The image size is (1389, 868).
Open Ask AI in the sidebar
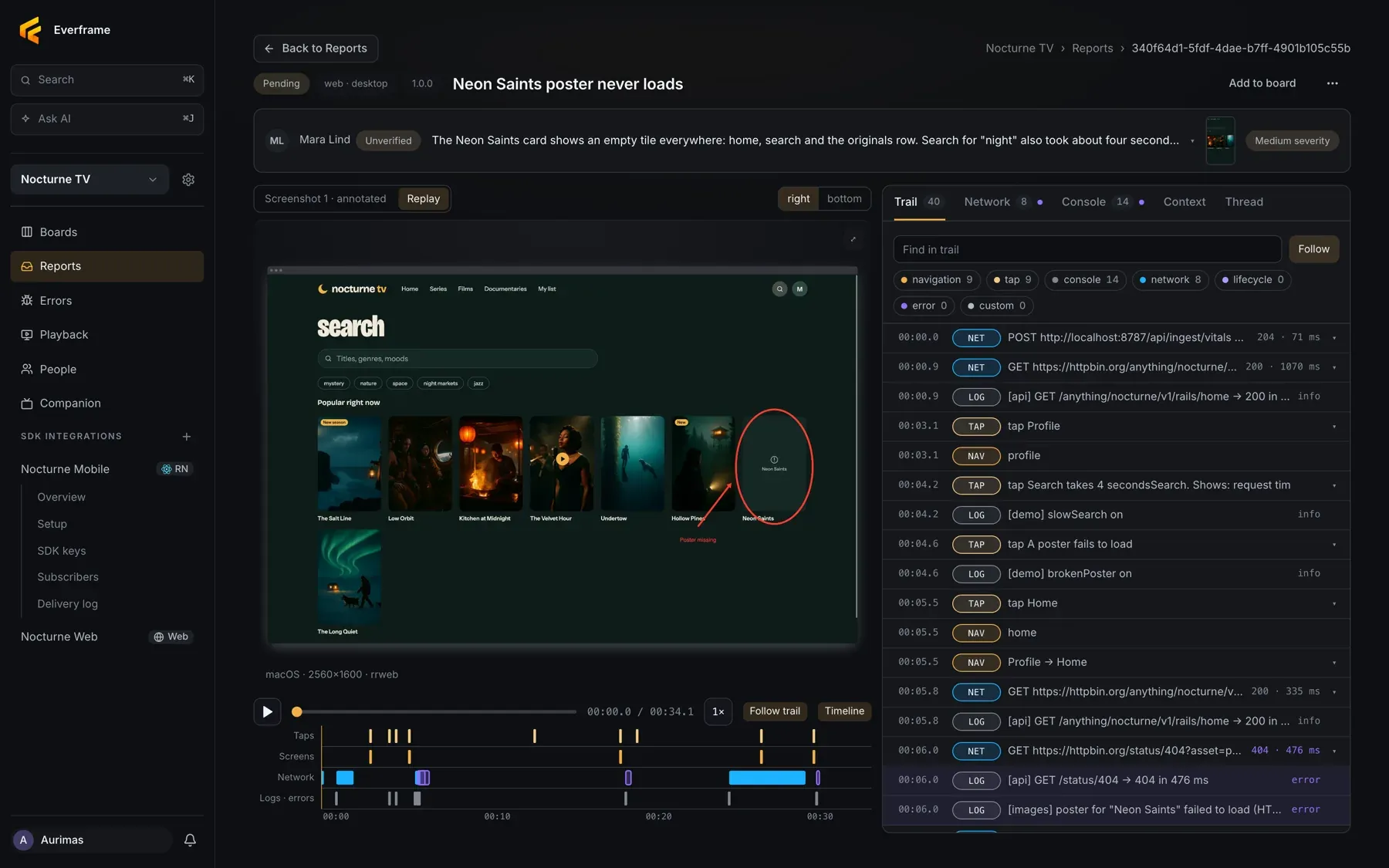pyautogui.click(x=107, y=119)
